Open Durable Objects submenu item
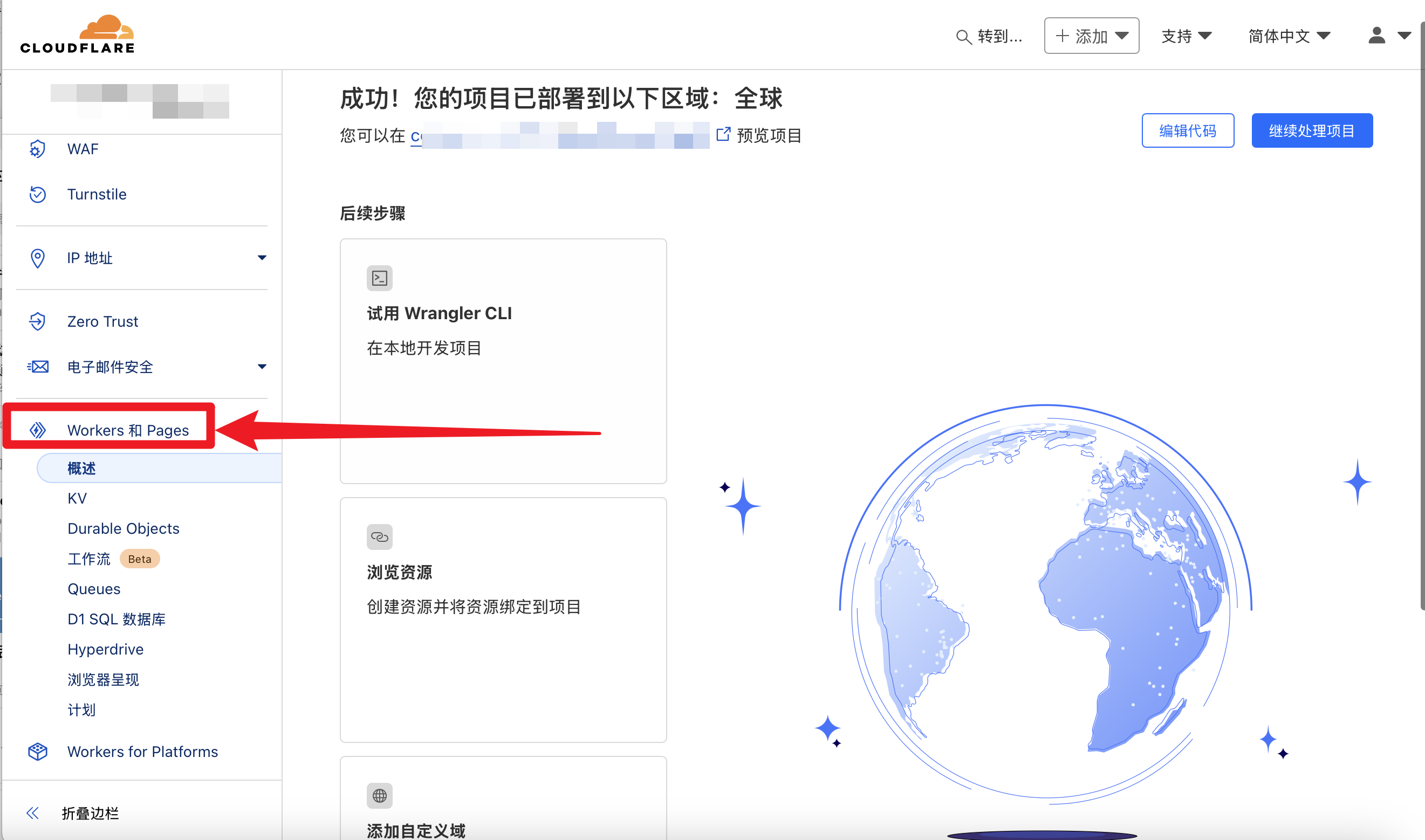The width and height of the screenshot is (1425, 840). (123, 528)
